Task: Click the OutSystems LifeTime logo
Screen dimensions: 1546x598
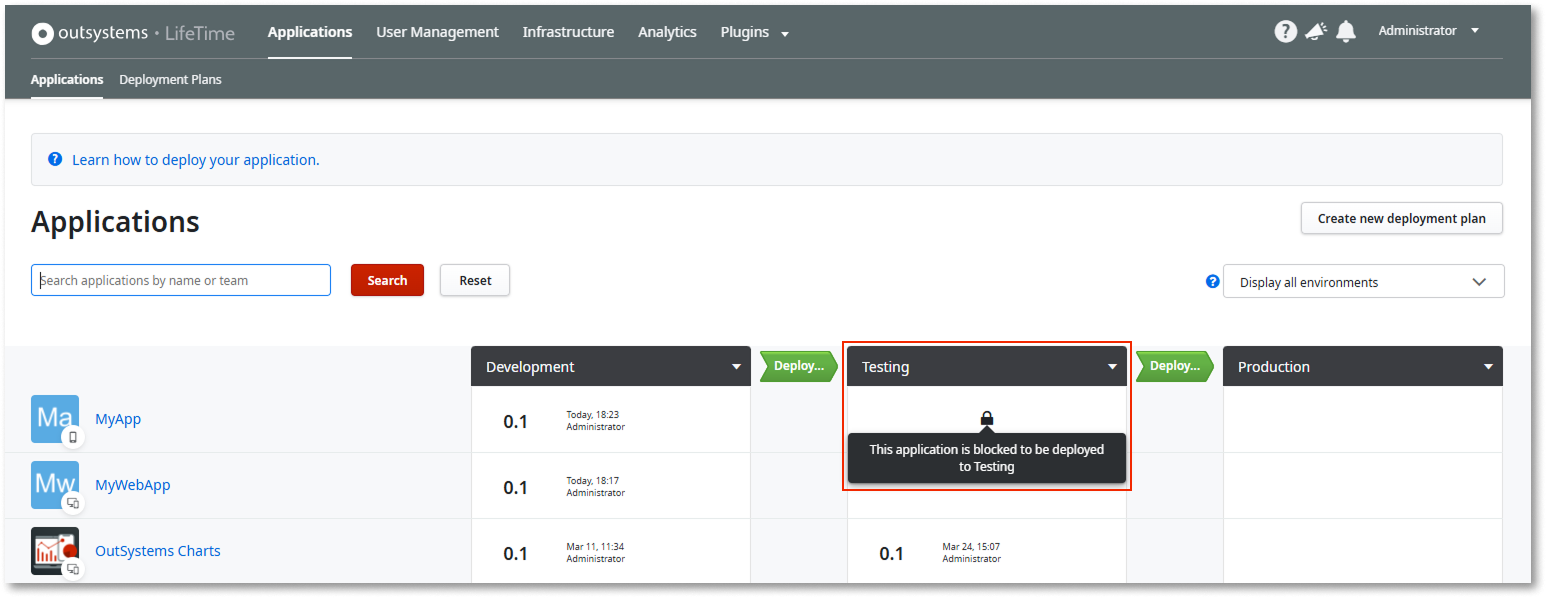Action: pyautogui.click(x=133, y=31)
